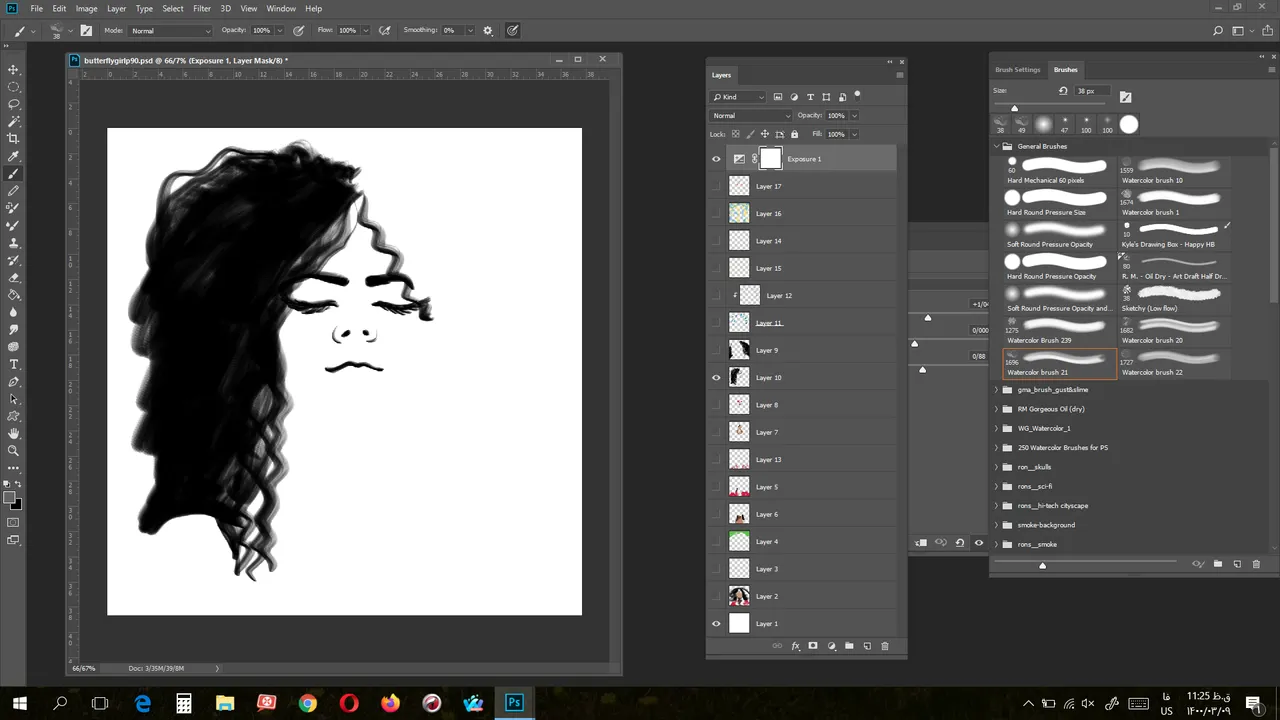This screenshot has width=1280, height=720.
Task: Open Google Chrome from taskbar
Action: (307, 703)
